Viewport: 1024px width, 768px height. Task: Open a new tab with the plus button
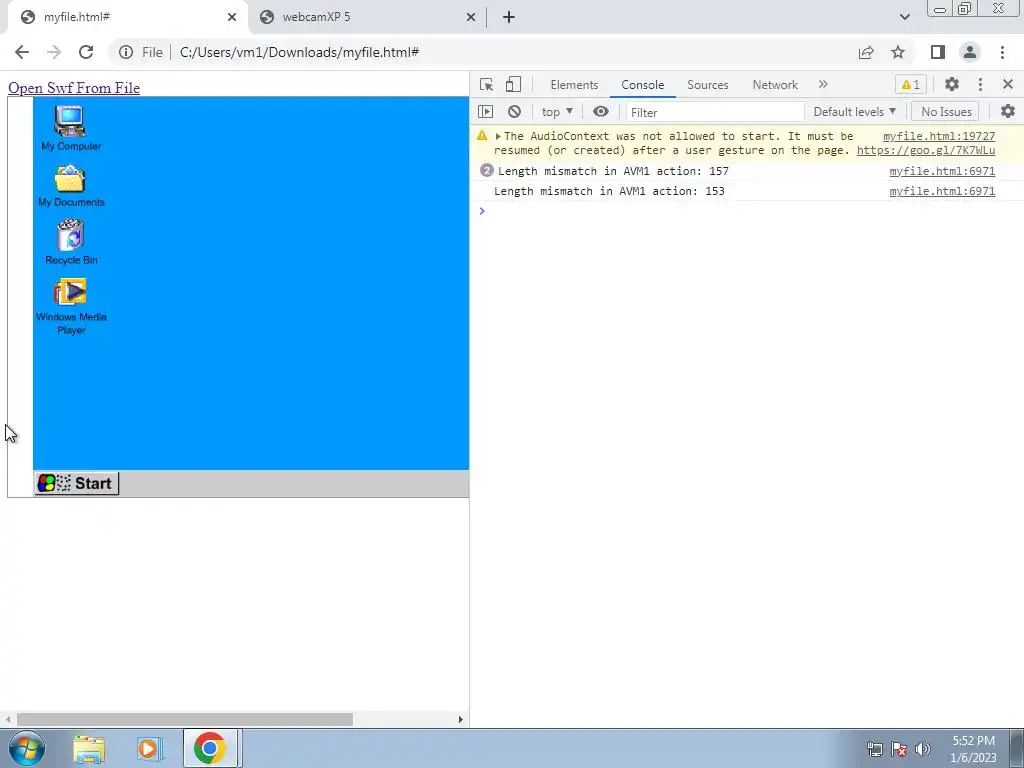(x=509, y=17)
